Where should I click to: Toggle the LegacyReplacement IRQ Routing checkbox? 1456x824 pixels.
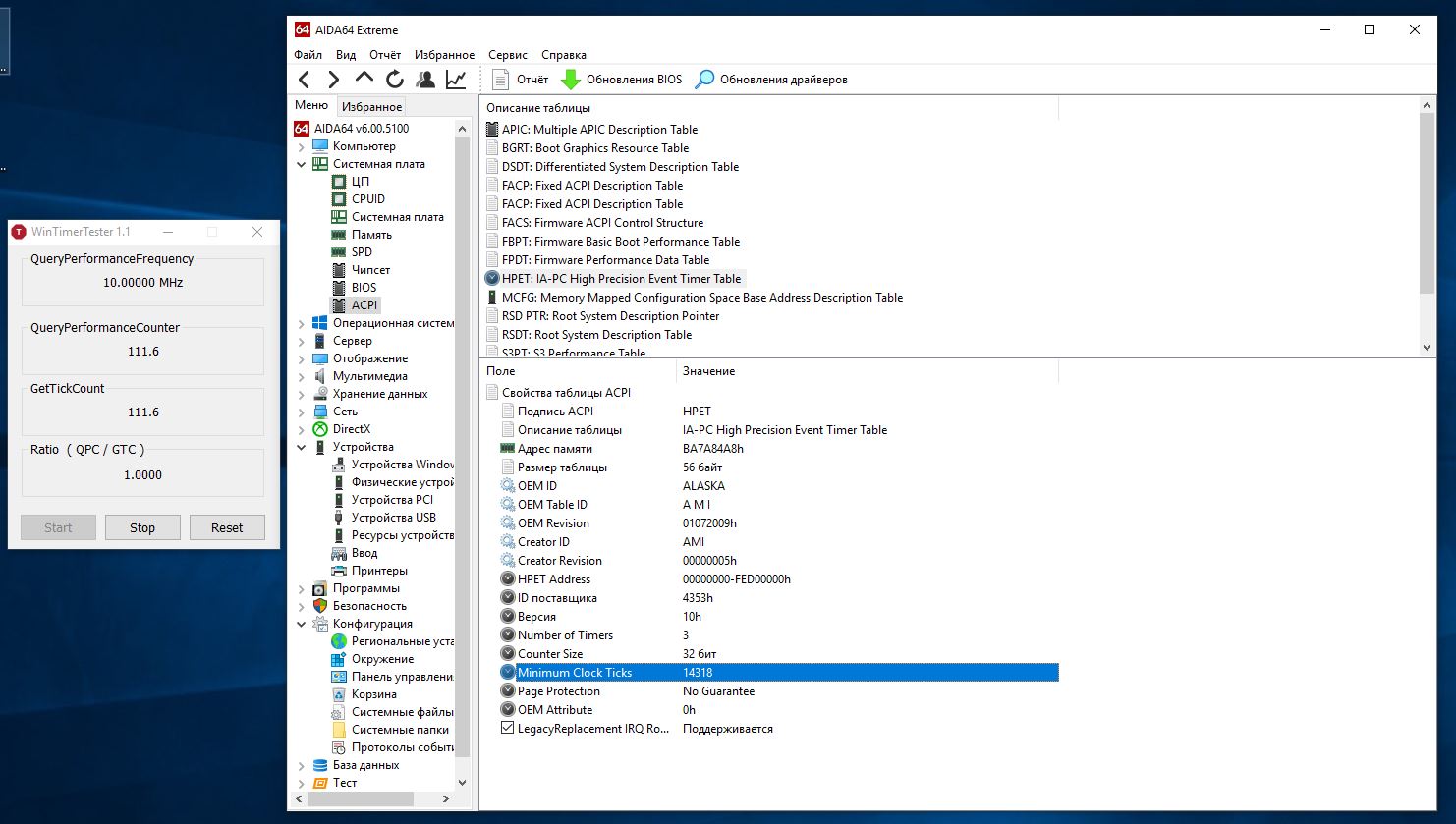[x=507, y=729]
